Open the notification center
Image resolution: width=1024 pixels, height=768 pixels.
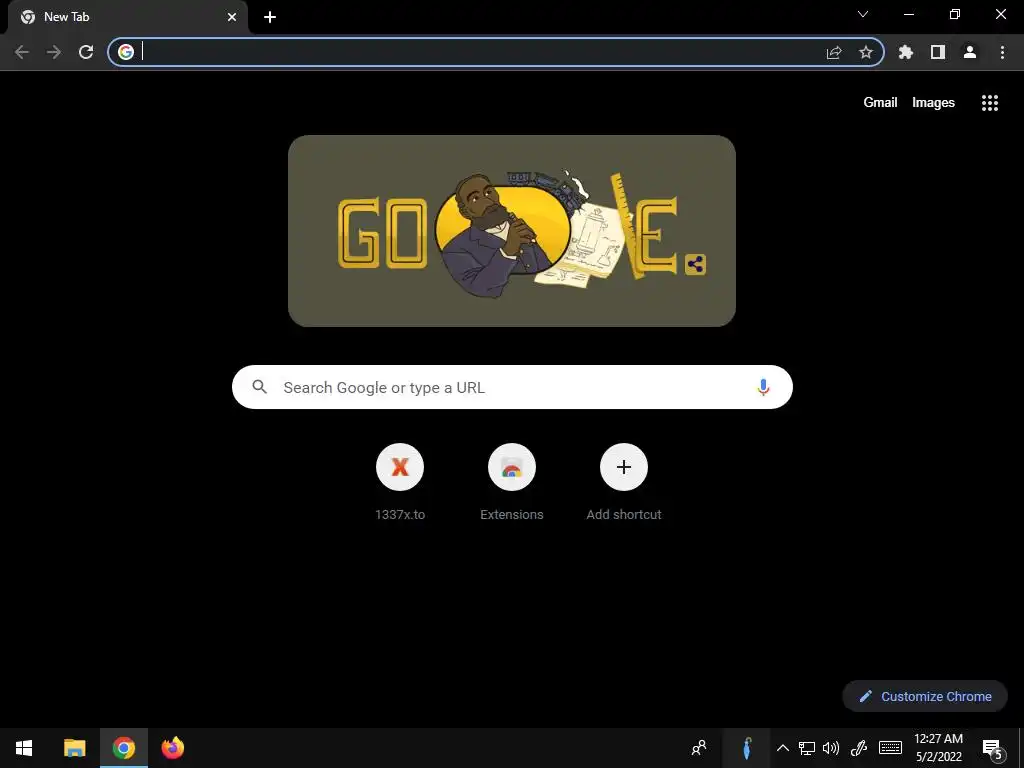[x=993, y=748]
